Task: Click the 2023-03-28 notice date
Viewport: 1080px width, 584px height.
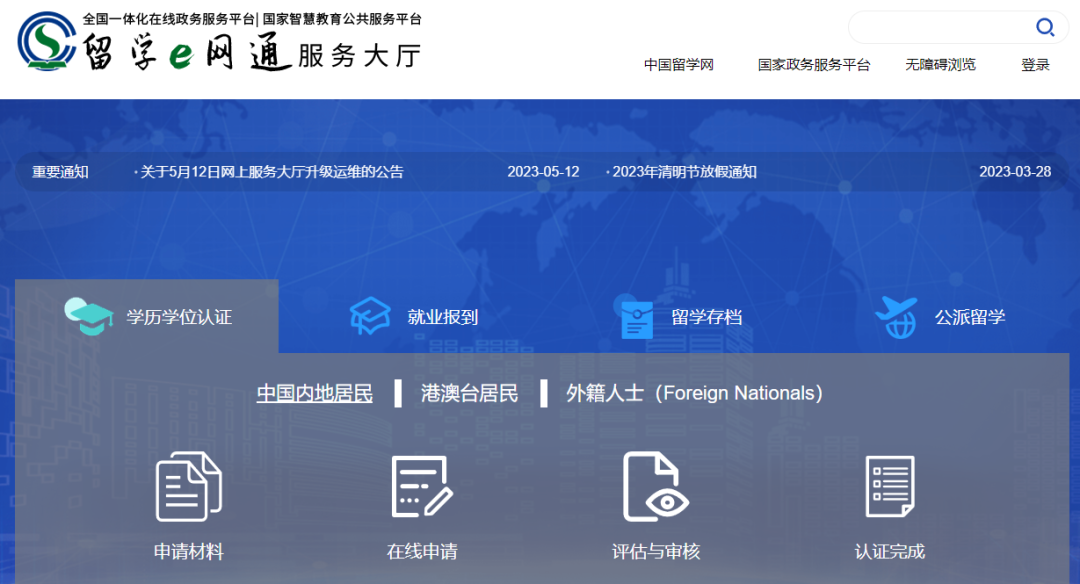Action: tap(1015, 171)
